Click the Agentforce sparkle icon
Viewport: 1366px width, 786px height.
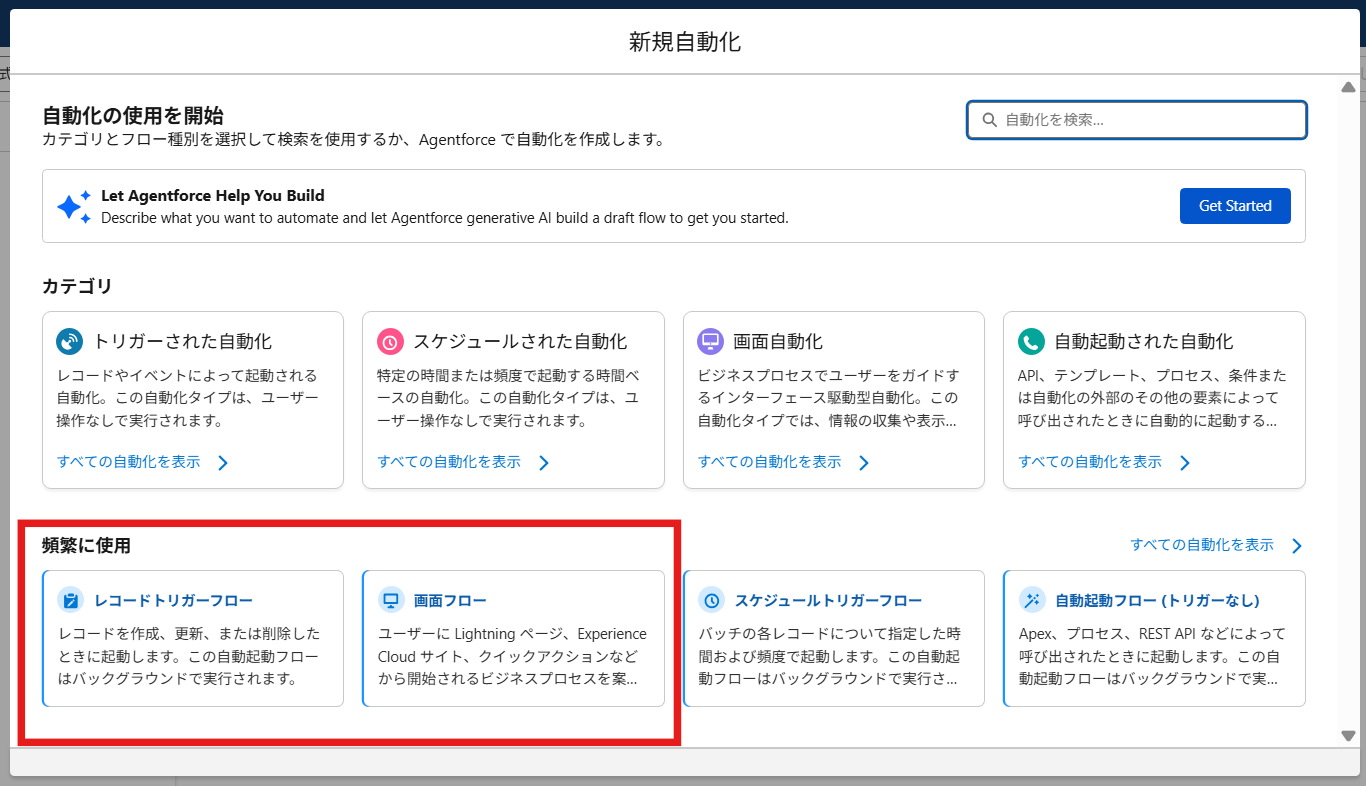pyautogui.click(x=72, y=205)
